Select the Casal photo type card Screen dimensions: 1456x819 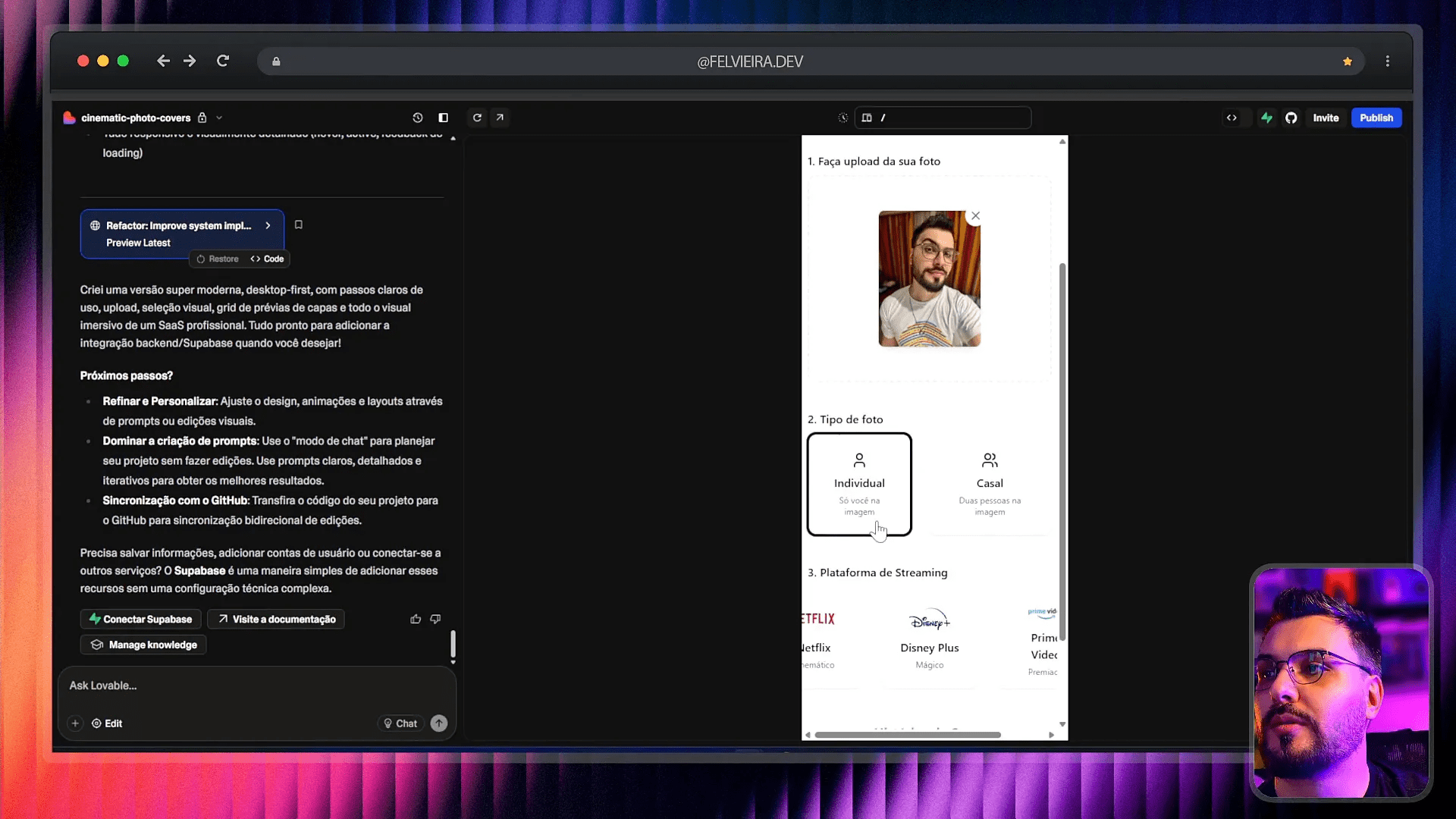point(990,485)
